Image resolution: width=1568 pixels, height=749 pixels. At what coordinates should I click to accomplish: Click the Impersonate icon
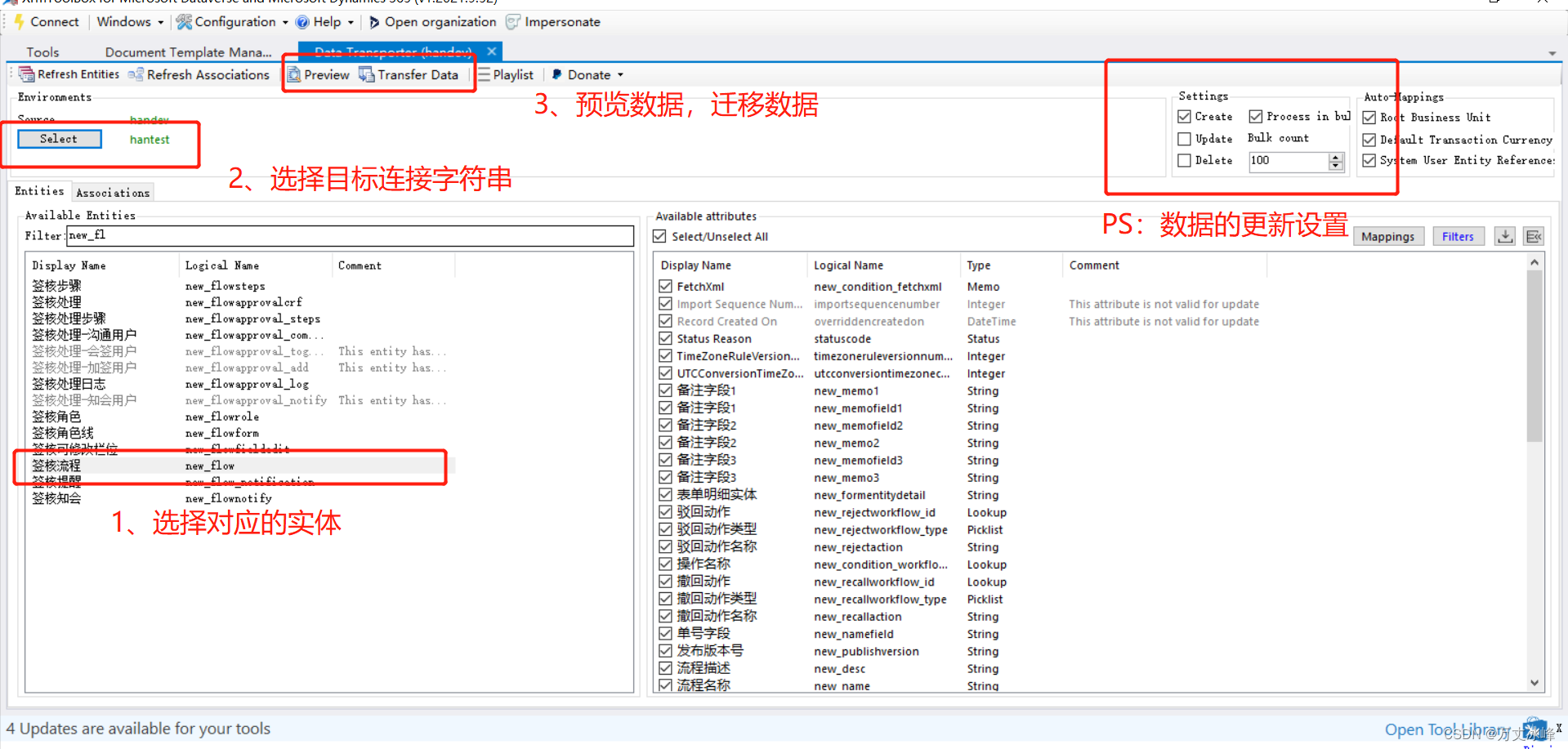point(511,22)
